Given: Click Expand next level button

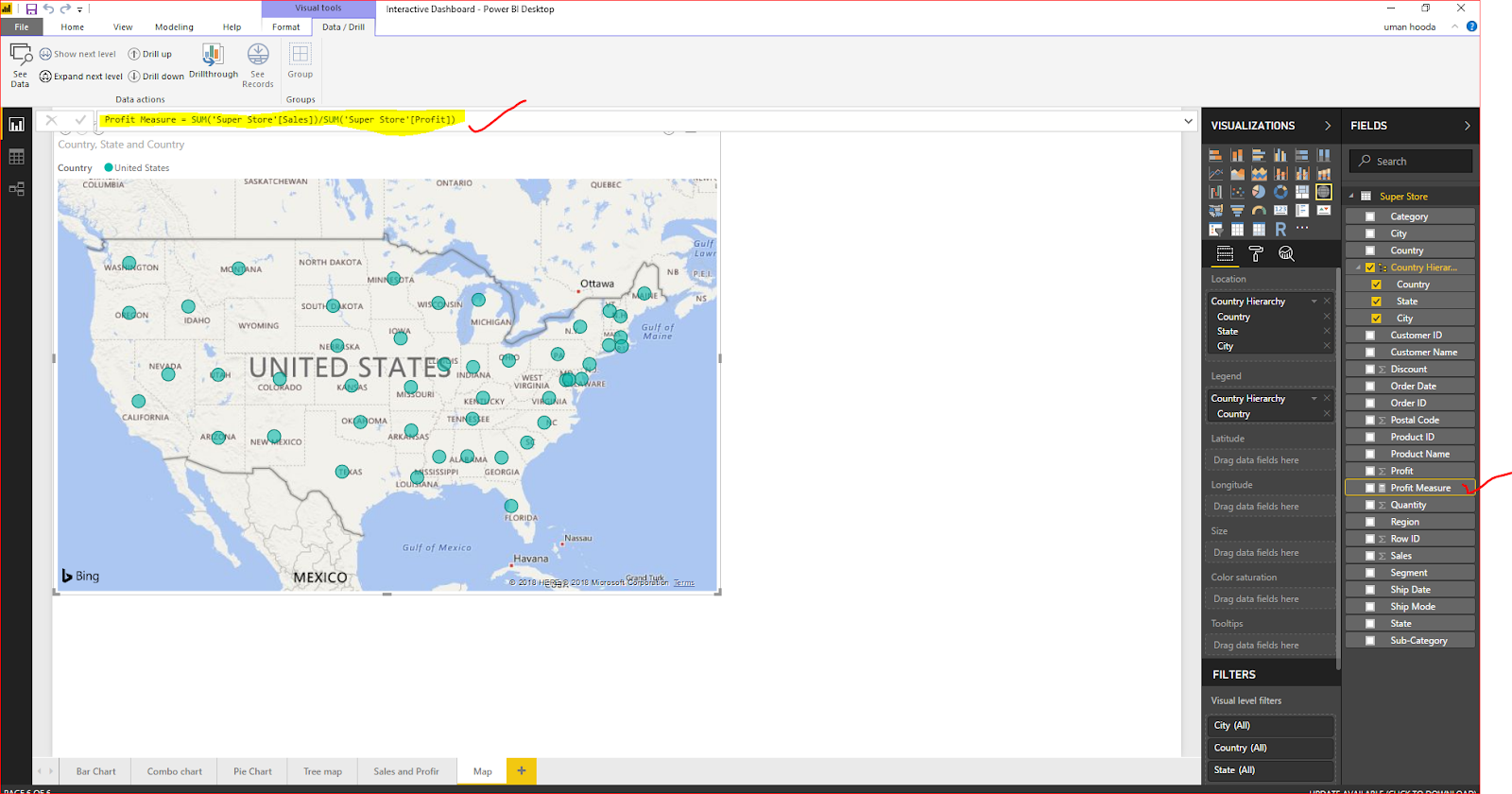Looking at the screenshot, I should pos(81,77).
